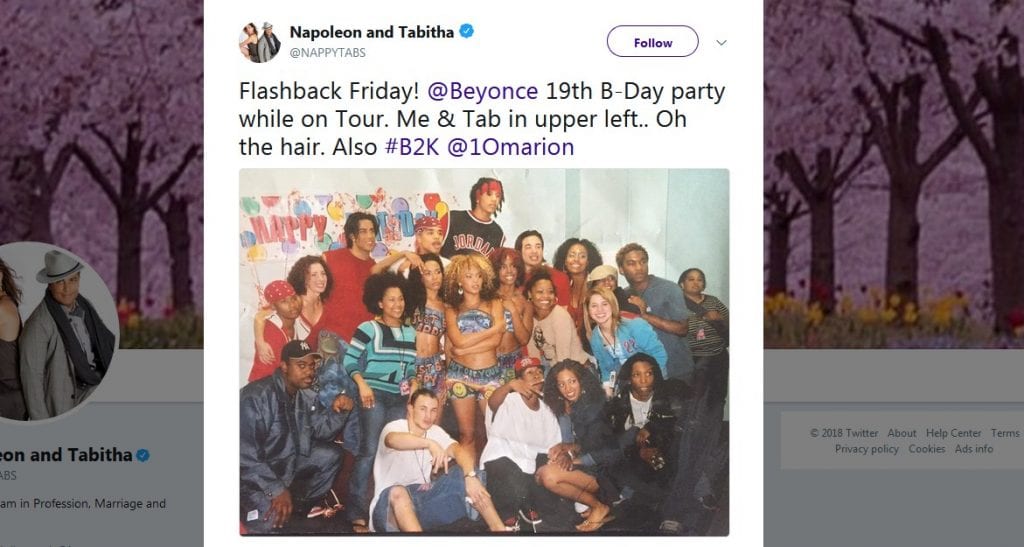Click the Napoleon and Tabitha name in tweet header
1024x547 pixels.
371,31
